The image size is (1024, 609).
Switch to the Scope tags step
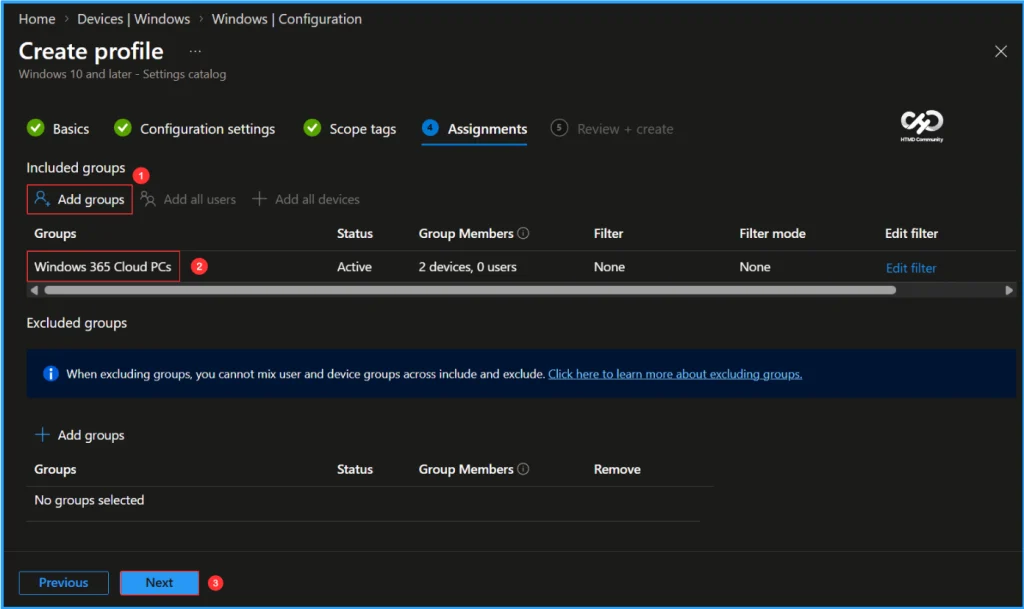click(x=362, y=129)
